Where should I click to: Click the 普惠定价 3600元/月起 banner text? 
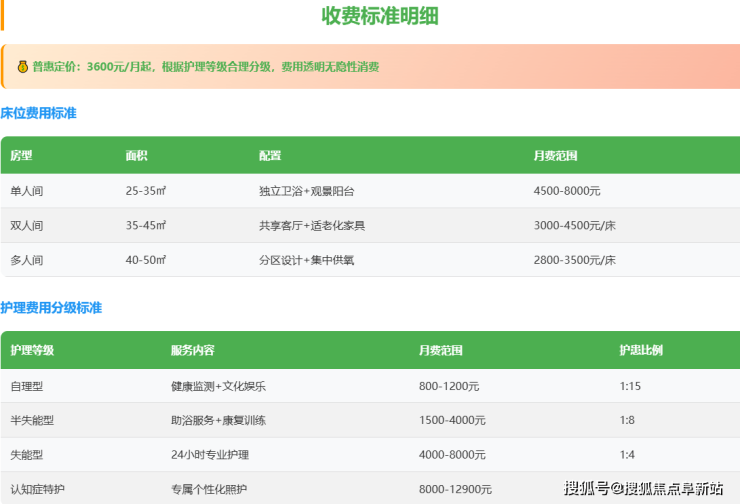tap(205, 67)
